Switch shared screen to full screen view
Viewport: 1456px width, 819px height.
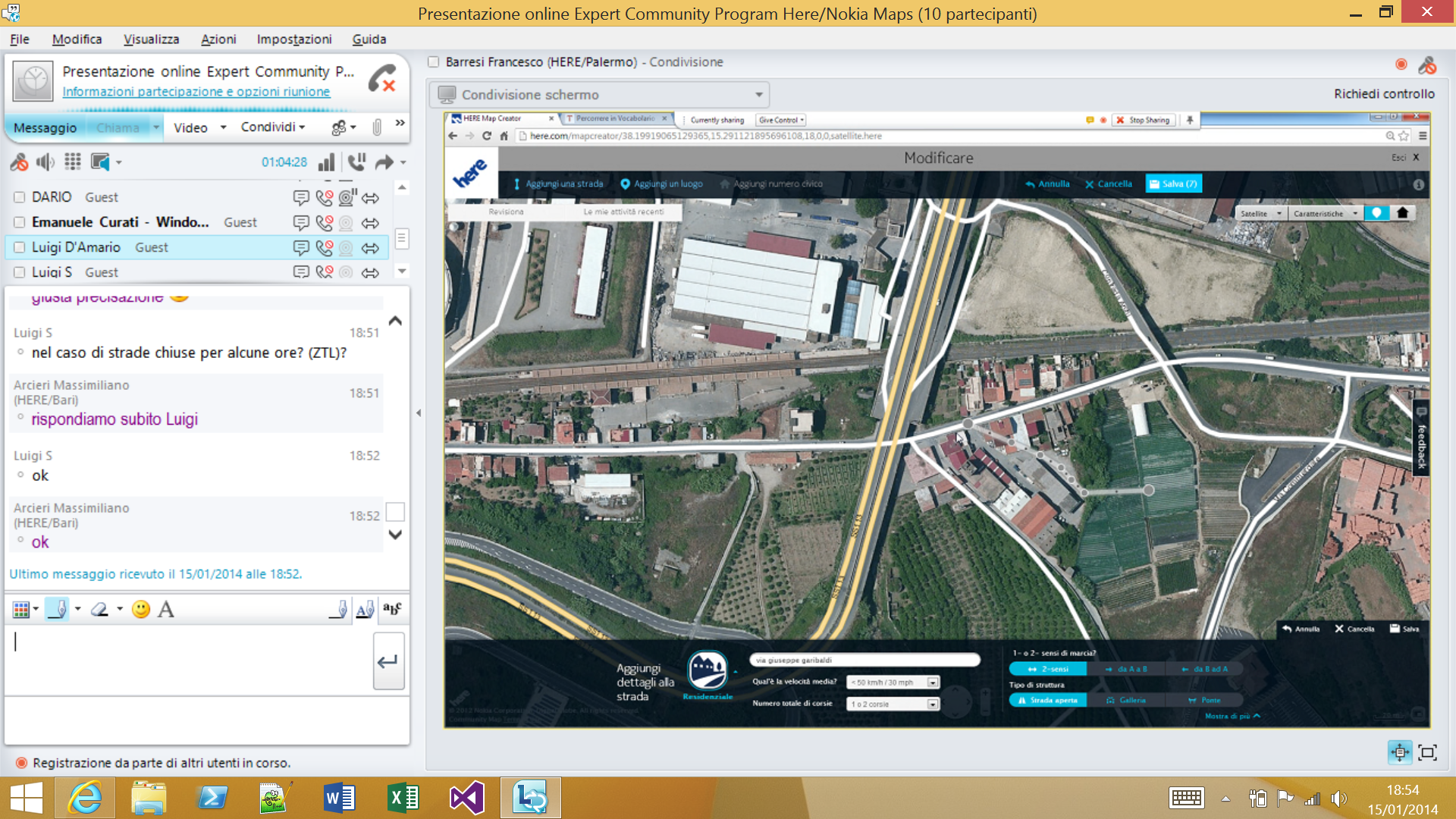click(x=1428, y=752)
